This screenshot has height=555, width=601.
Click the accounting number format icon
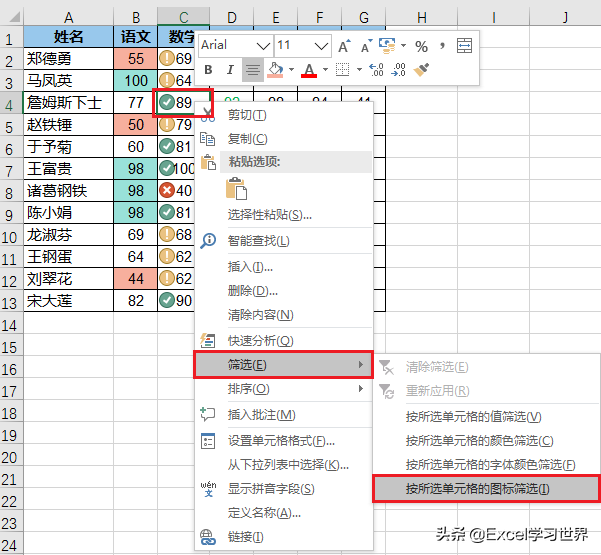click(x=387, y=46)
